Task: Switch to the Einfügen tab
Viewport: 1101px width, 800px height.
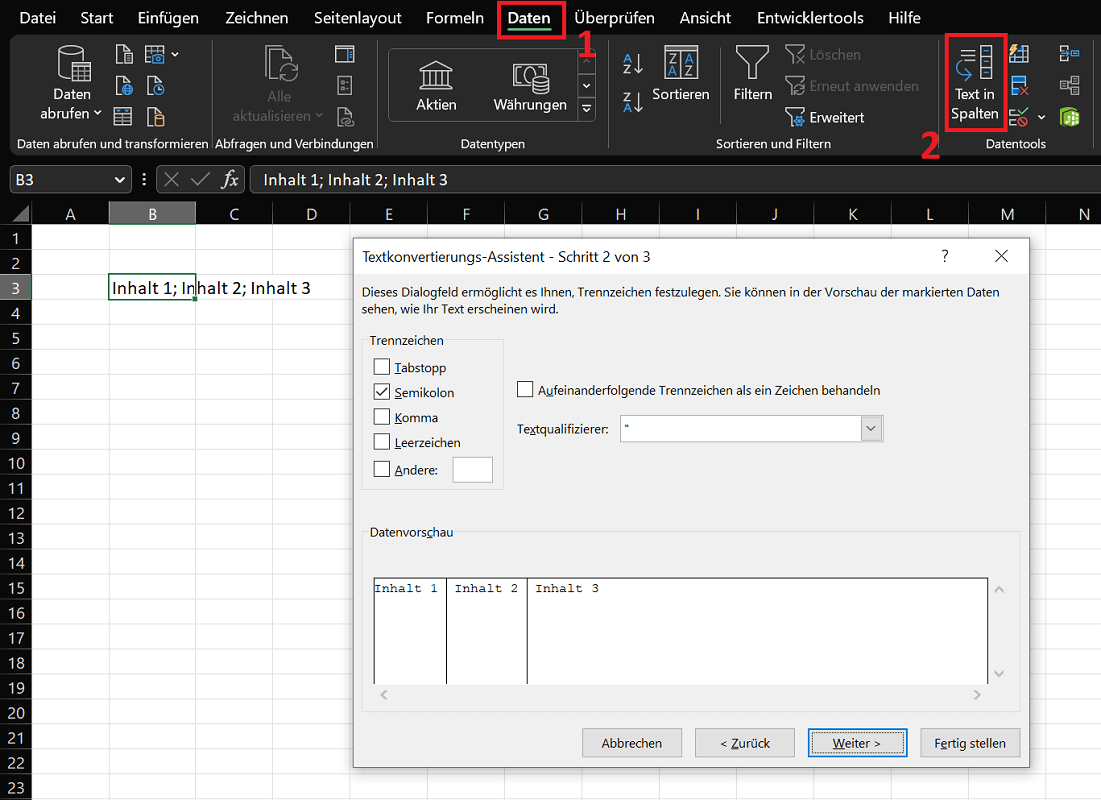Action: [x=168, y=18]
